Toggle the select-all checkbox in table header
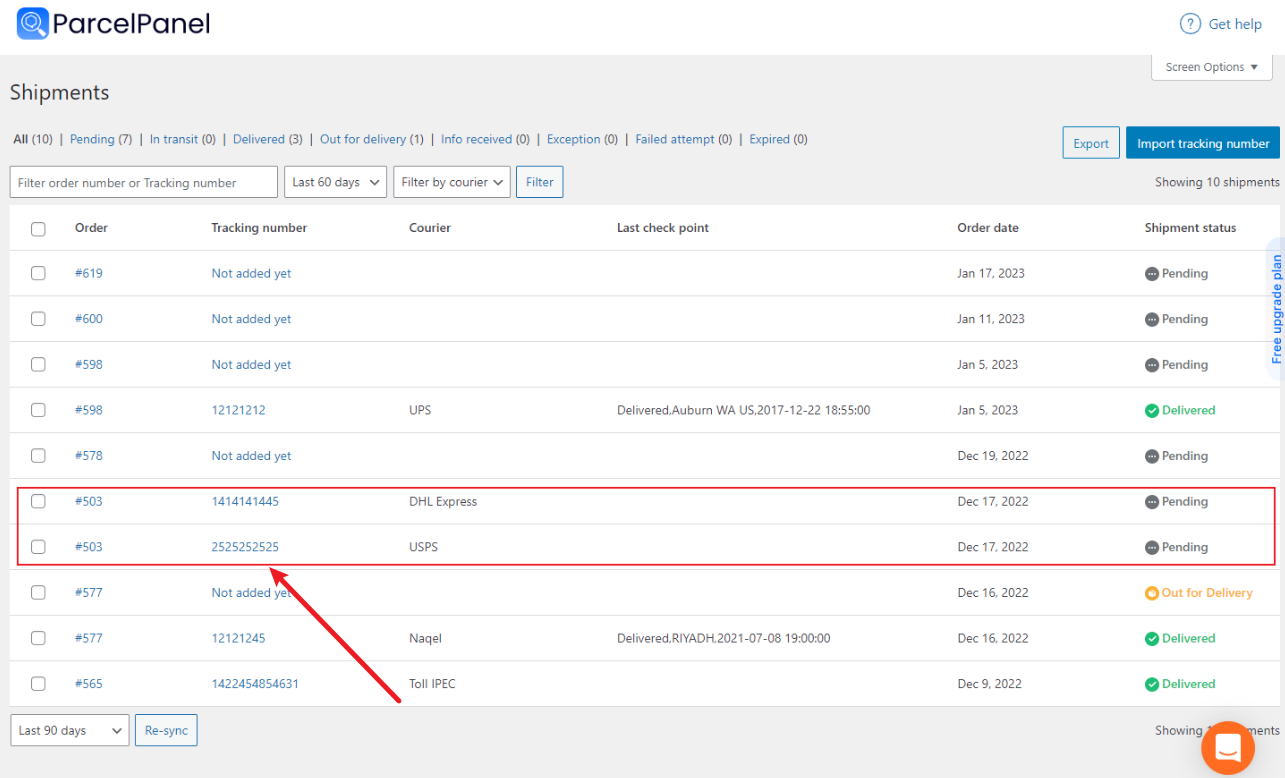 pyautogui.click(x=38, y=229)
